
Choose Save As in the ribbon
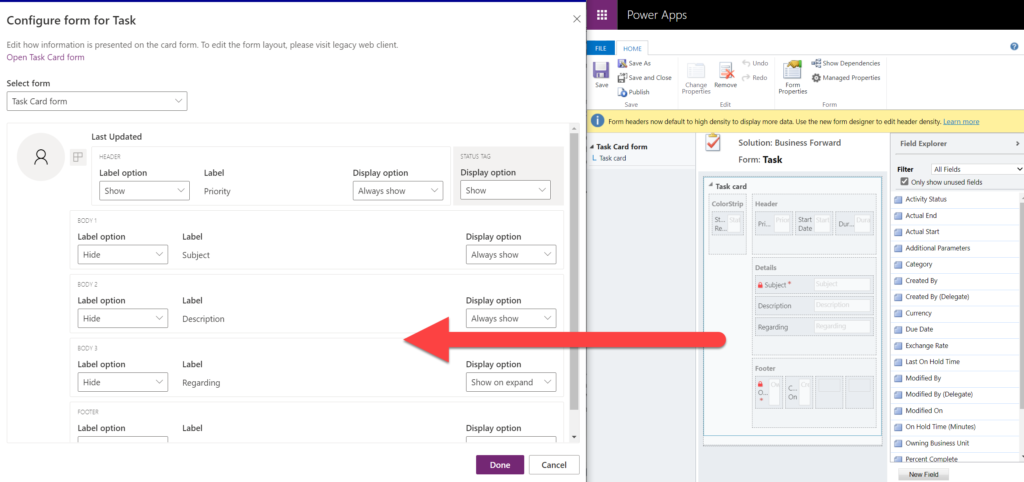(633, 63)
